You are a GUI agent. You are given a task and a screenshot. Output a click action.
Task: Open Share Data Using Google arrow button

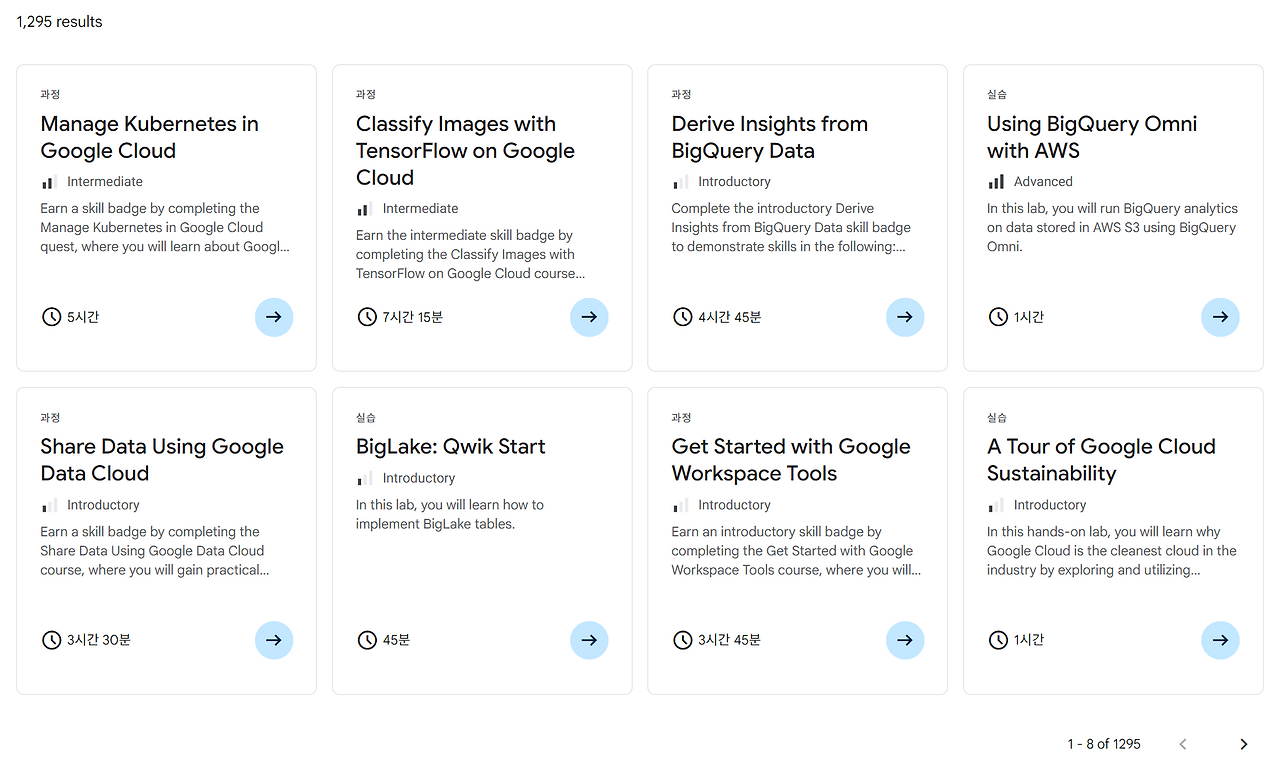[x=274, y=640]
